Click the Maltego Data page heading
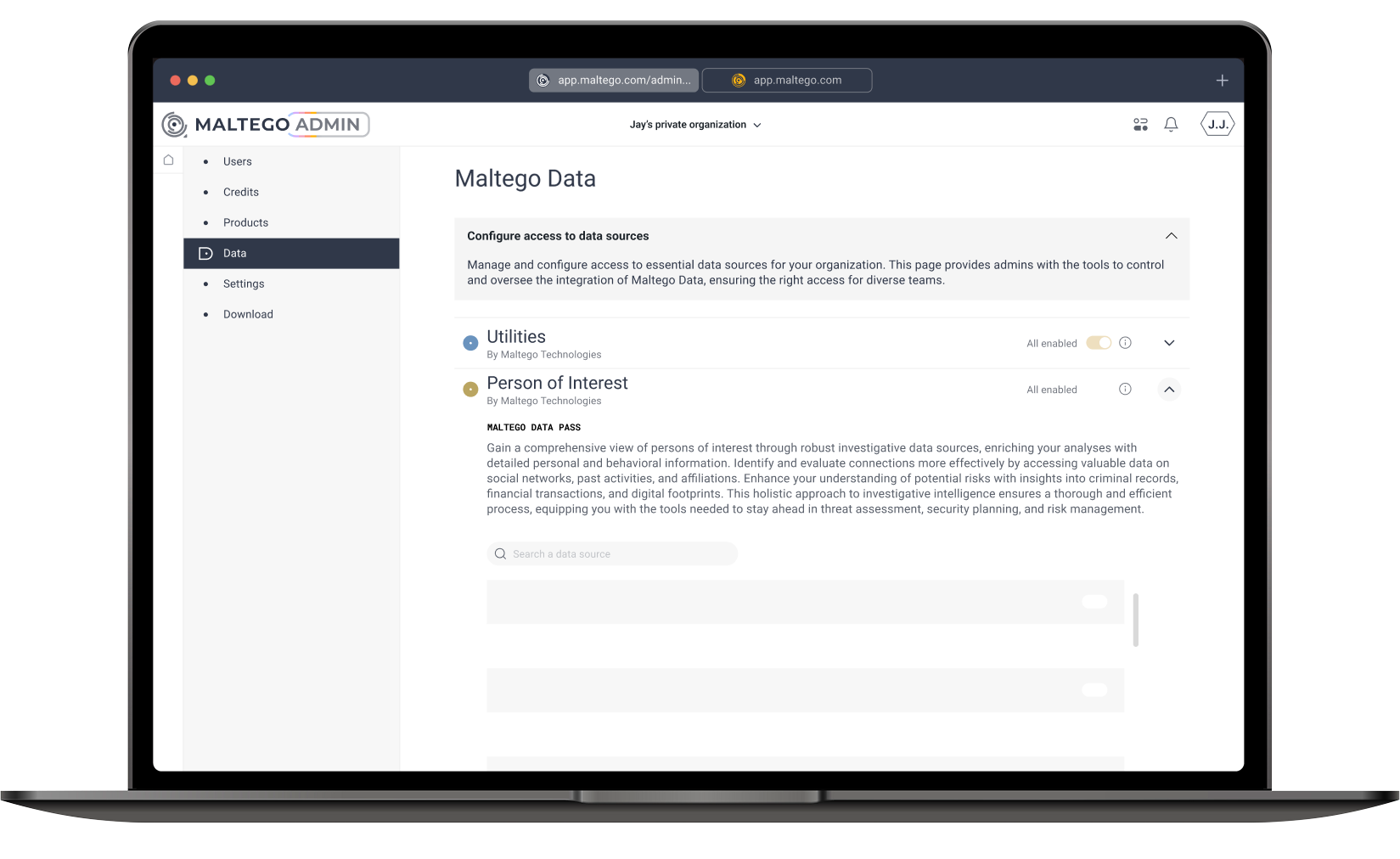The height and width of the screenshot is (859, 1400). click(526, 179)
